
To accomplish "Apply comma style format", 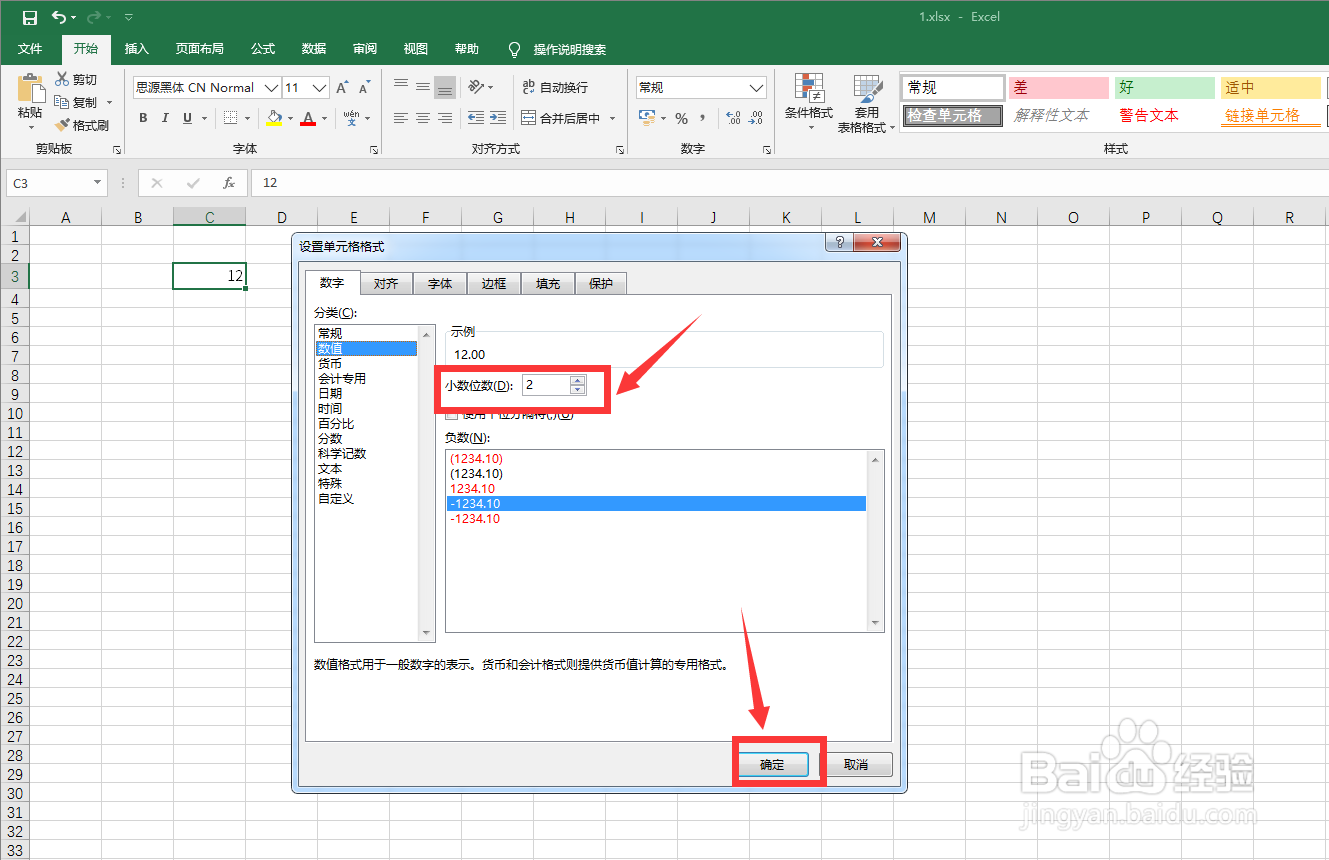I will coord(703,118).
